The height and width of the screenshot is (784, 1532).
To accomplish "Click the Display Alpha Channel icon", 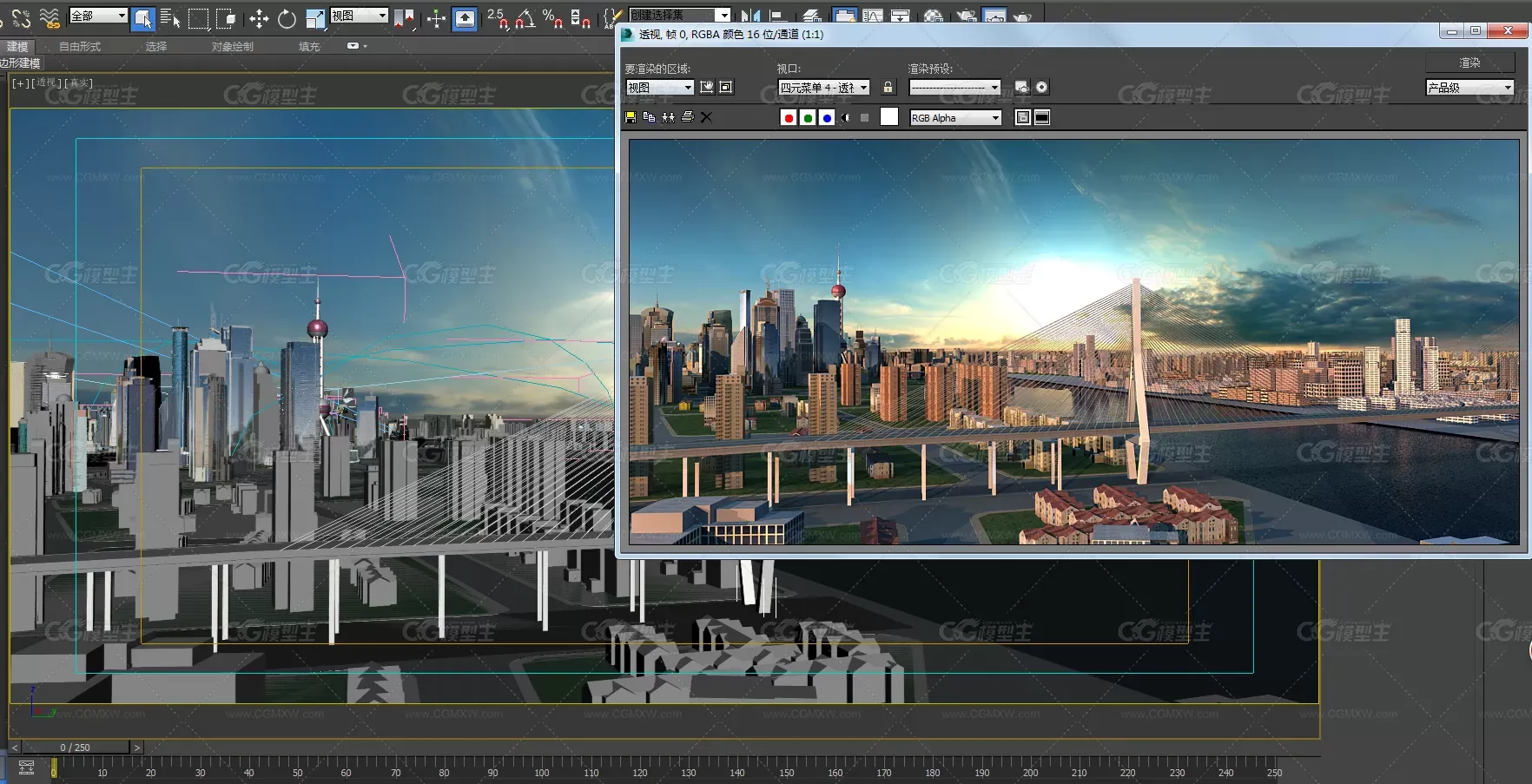I will [845, 117].
